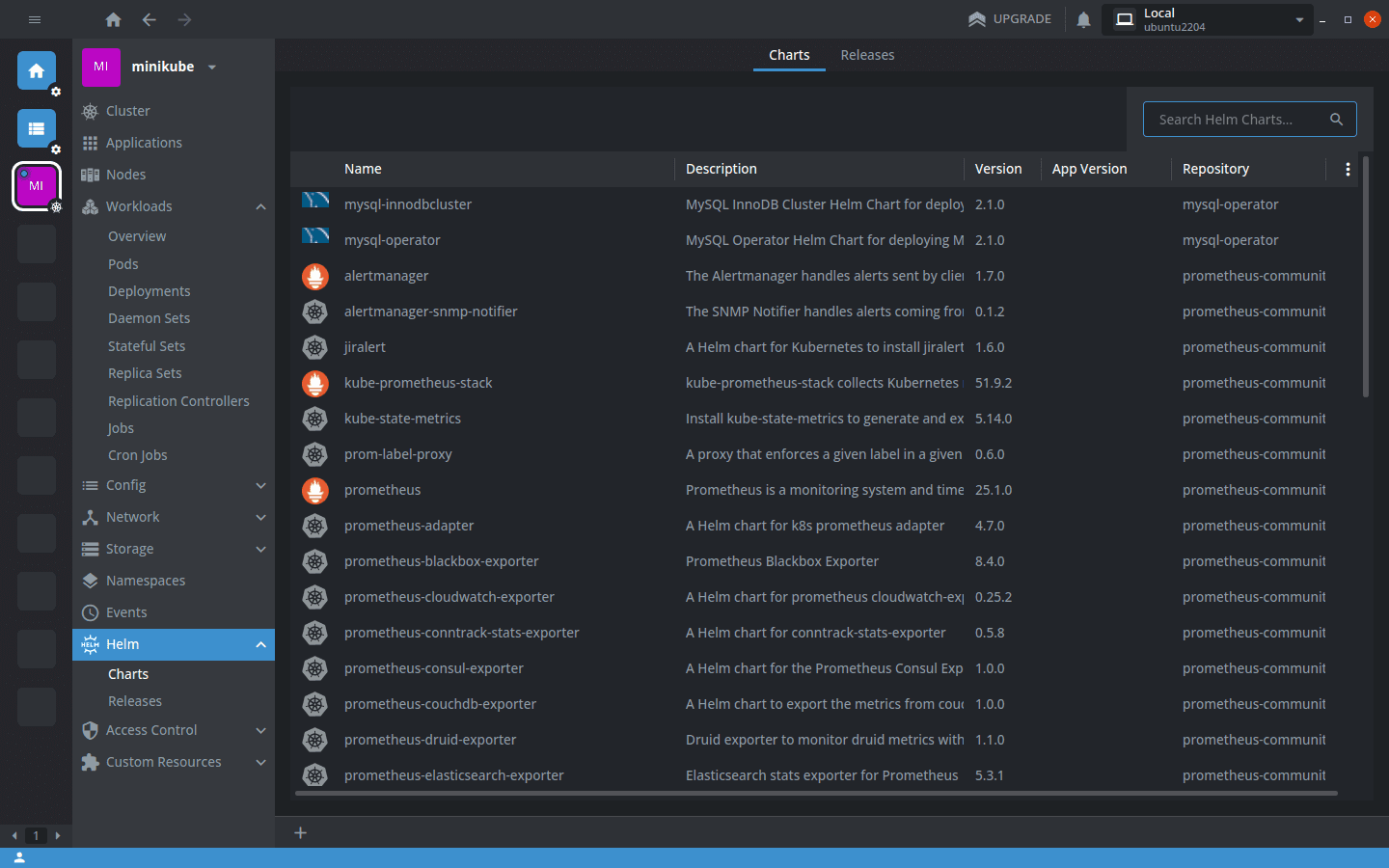Screen dimensions: 1389x868
Task: Select the magenta MI cluster hotbar icon
Action: point(37,186)
